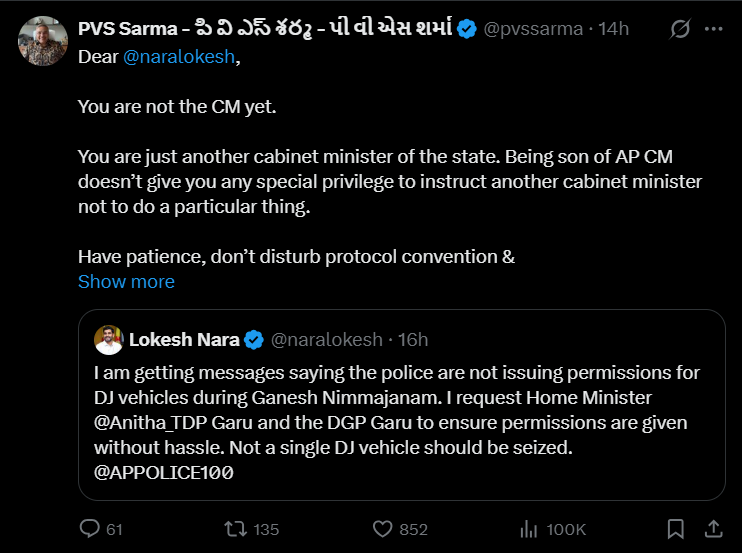Open the three-dot more options menu
The height and width of the screenshot is (553, 742).
tap(713, 29)
